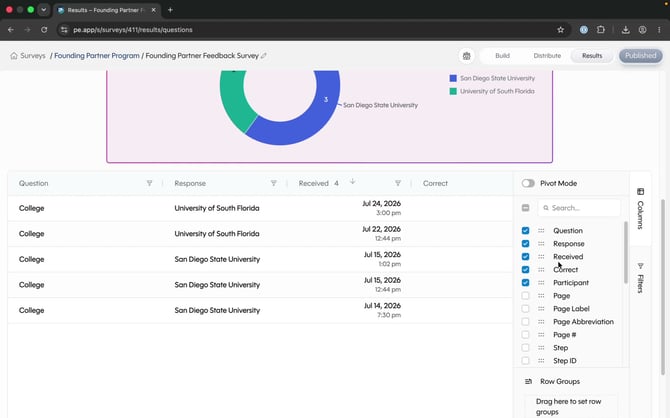
Task: Toggle the select-all columns checkbox
Action: point(526,208)
